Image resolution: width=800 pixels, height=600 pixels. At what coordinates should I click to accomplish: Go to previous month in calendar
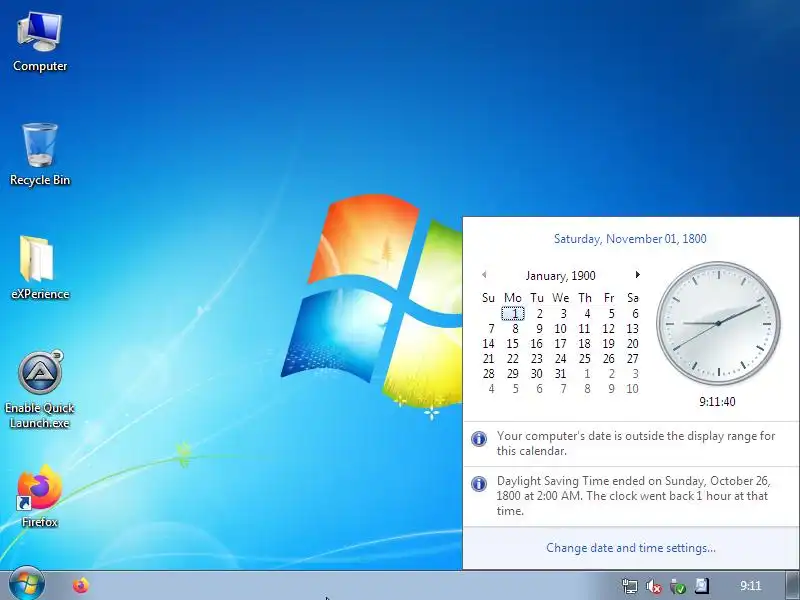click(484, 275)
